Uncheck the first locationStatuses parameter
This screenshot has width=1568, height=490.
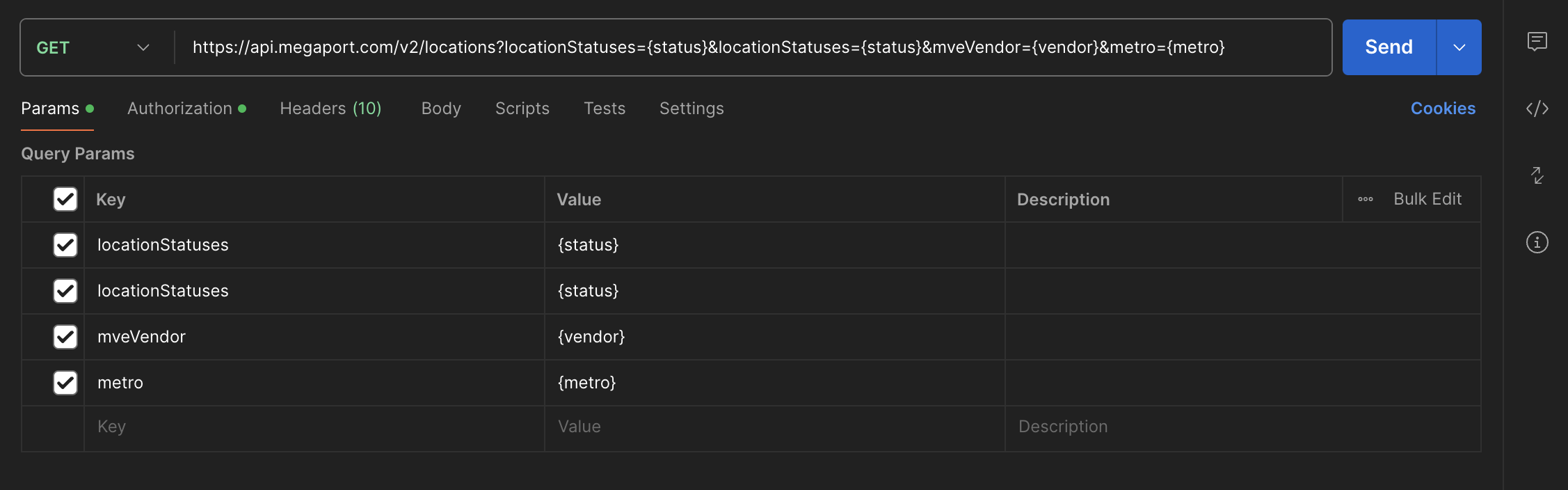tap(65, 245)
